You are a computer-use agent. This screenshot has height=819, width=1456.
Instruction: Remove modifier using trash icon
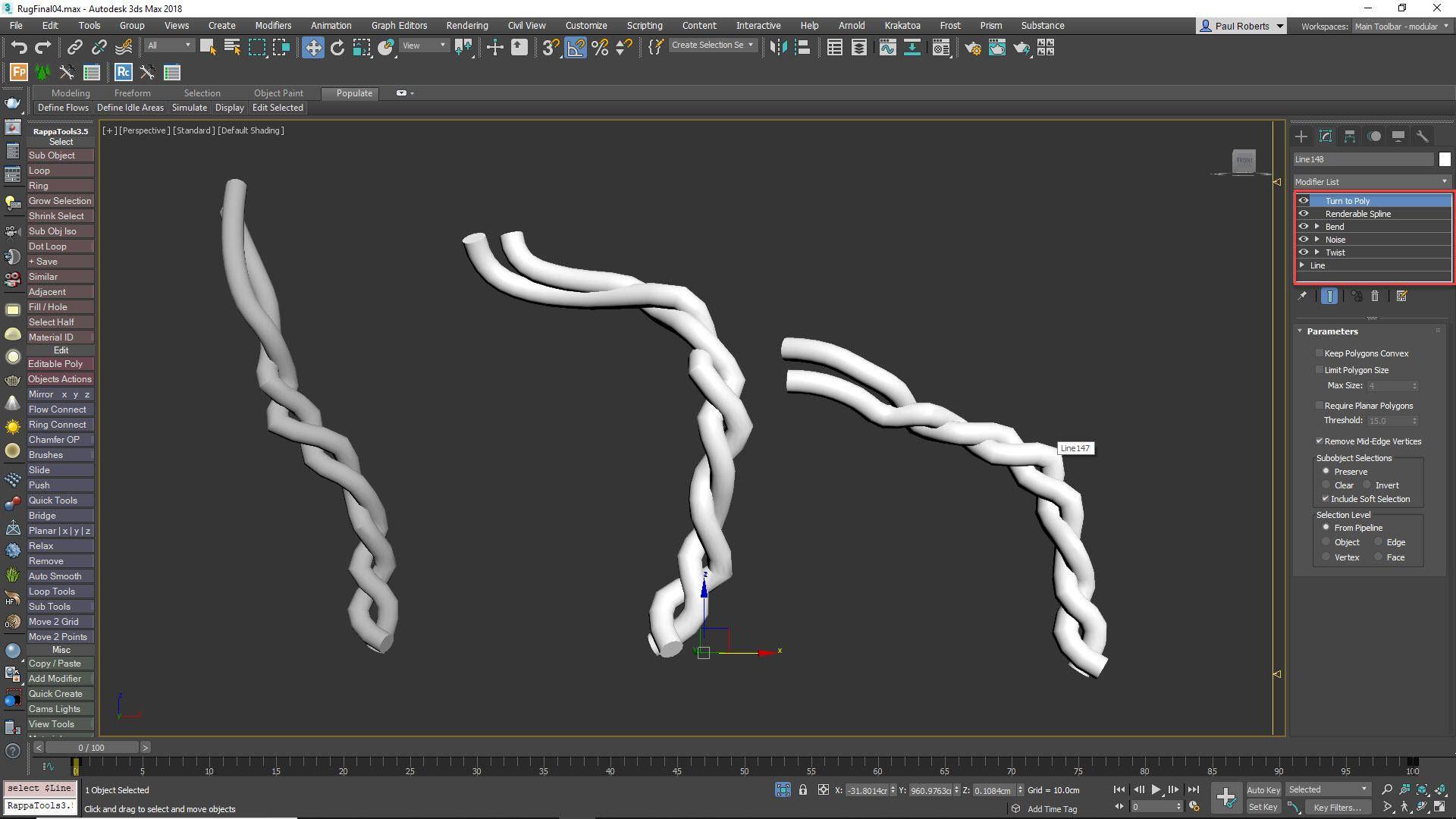(1375, 297)
